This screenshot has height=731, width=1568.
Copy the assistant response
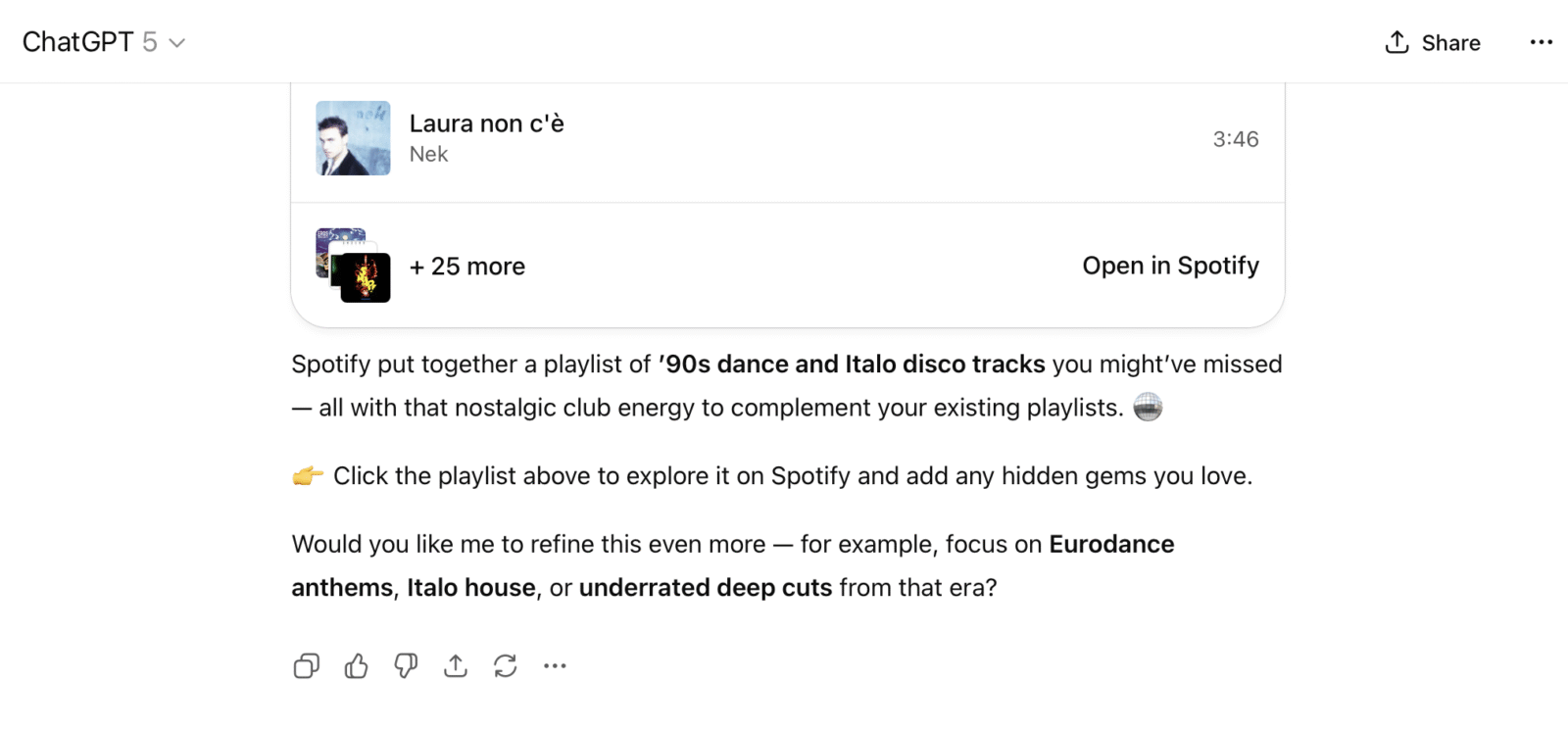pyautogui.click(x=307, y=666)
